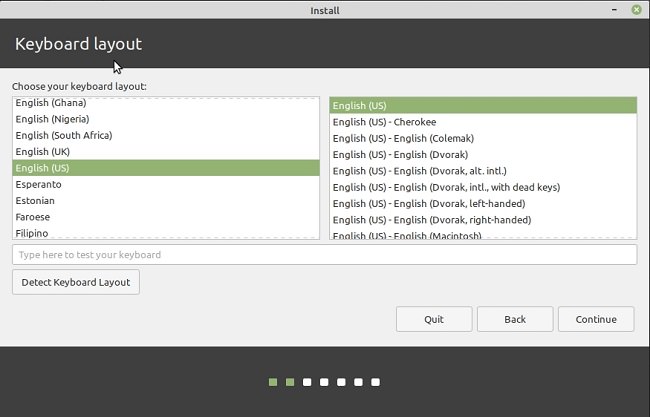Select English (Ghana) in the layout list
The image size is (650, 417).
point(166,103)
